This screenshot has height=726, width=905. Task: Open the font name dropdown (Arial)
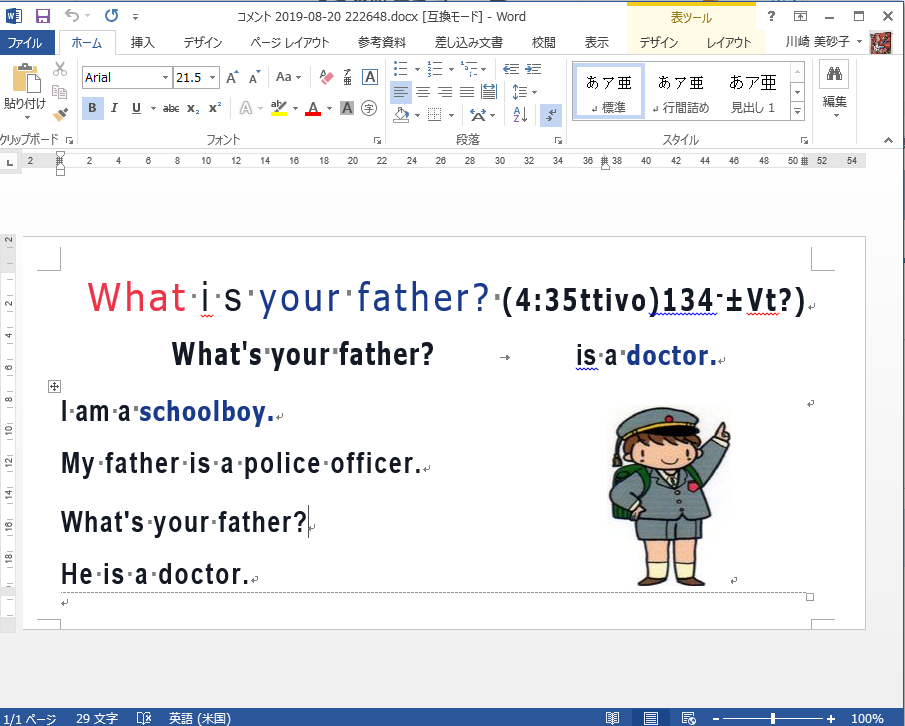pos(166,77)
